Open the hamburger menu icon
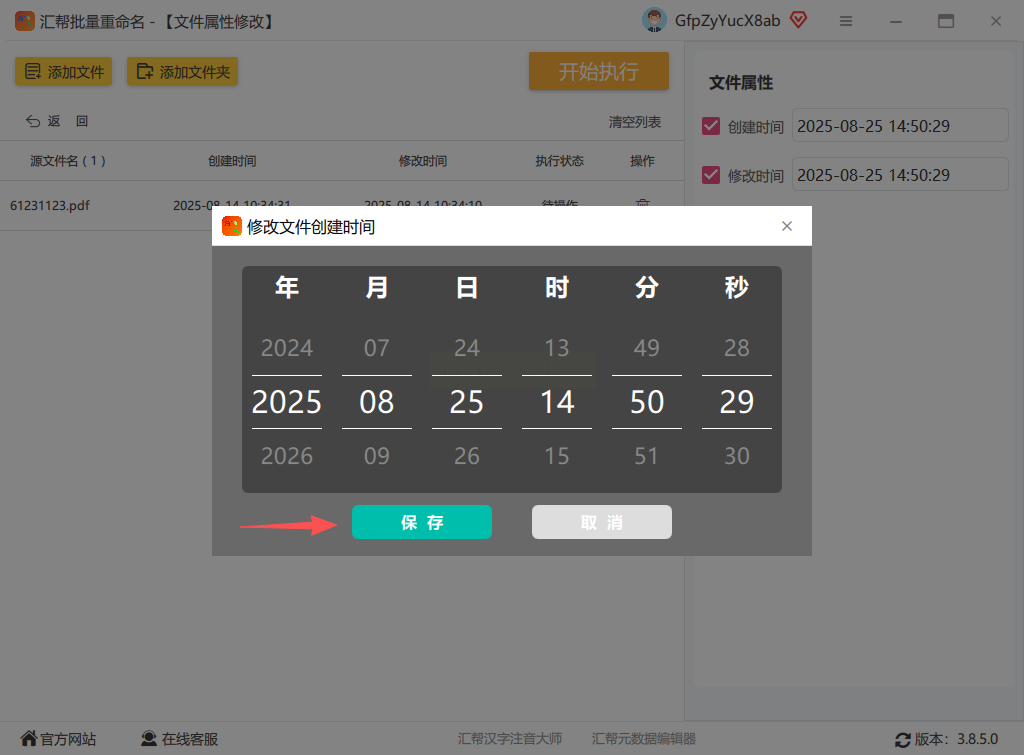The height and width of the screenshot is (755, 1024). 846,22
